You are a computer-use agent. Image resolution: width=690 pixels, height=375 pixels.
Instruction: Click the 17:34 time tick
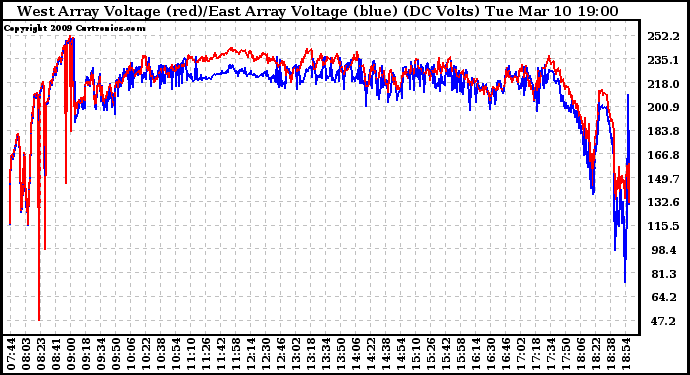pos(550,354)
